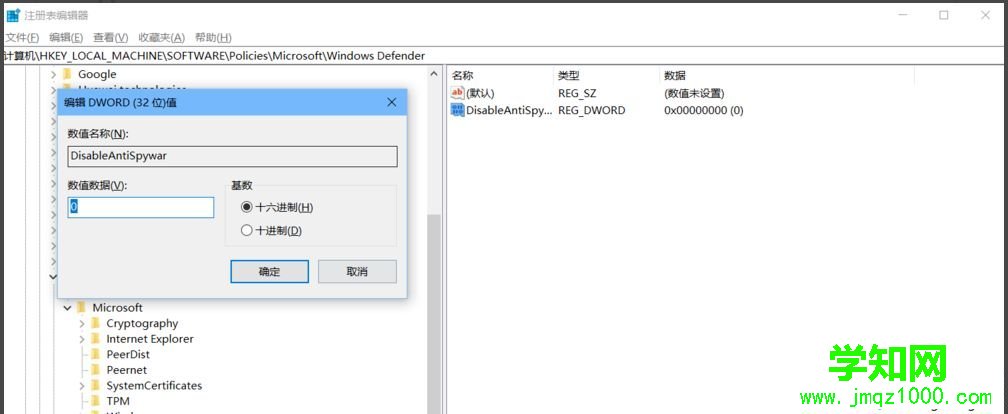Image resolution: width=1008 pixels, height=414 pixels.
Task: Select the Internet Explorer tree label
Action: pos(150,339)
